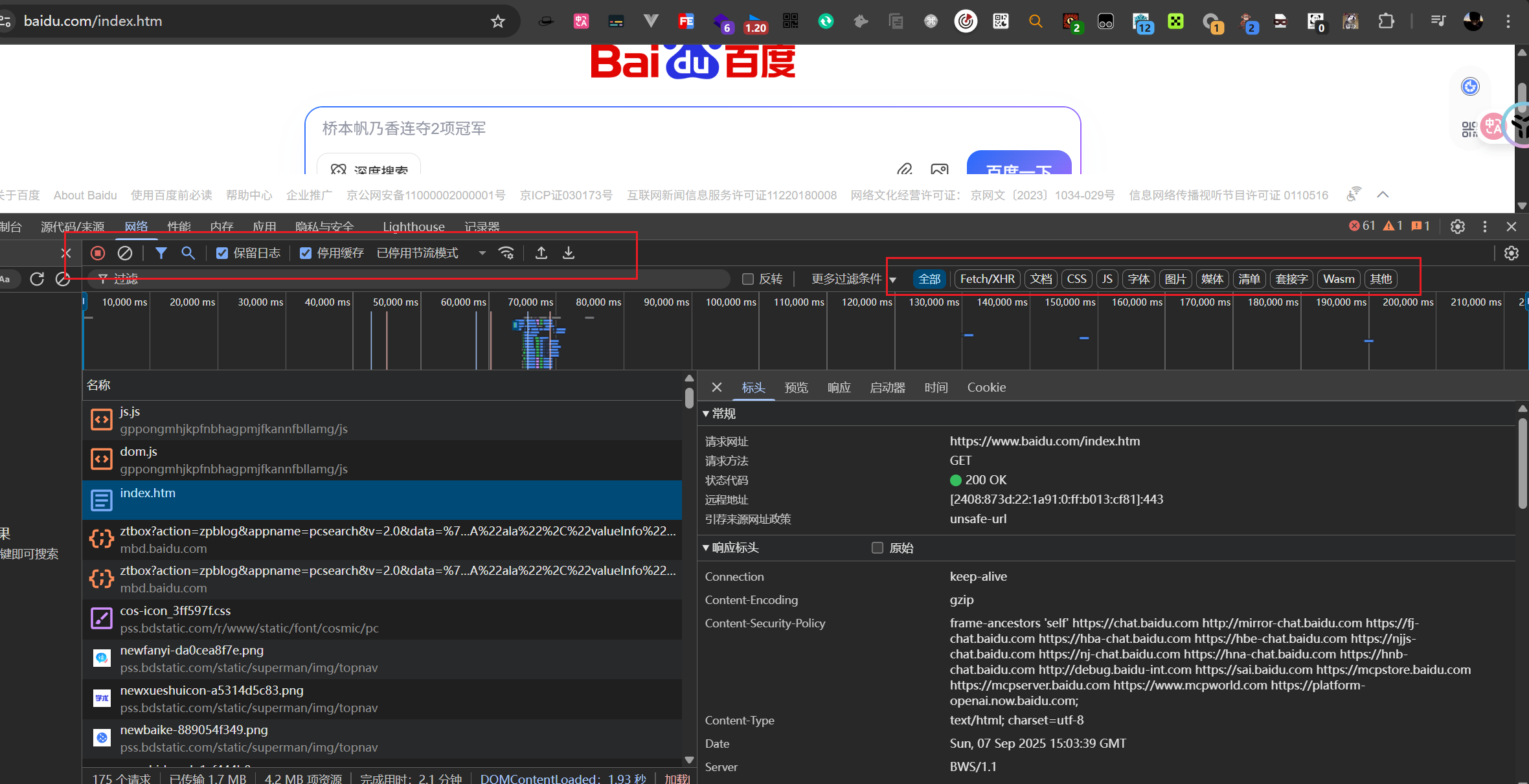The height and width of the screenshot is (784, 1529).
Task: Stop recording network log
Action: pos(98,253)
